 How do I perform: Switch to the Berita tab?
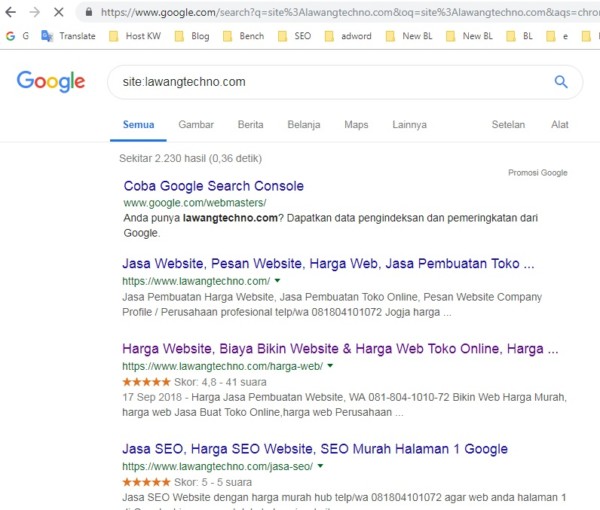(251, 125)
